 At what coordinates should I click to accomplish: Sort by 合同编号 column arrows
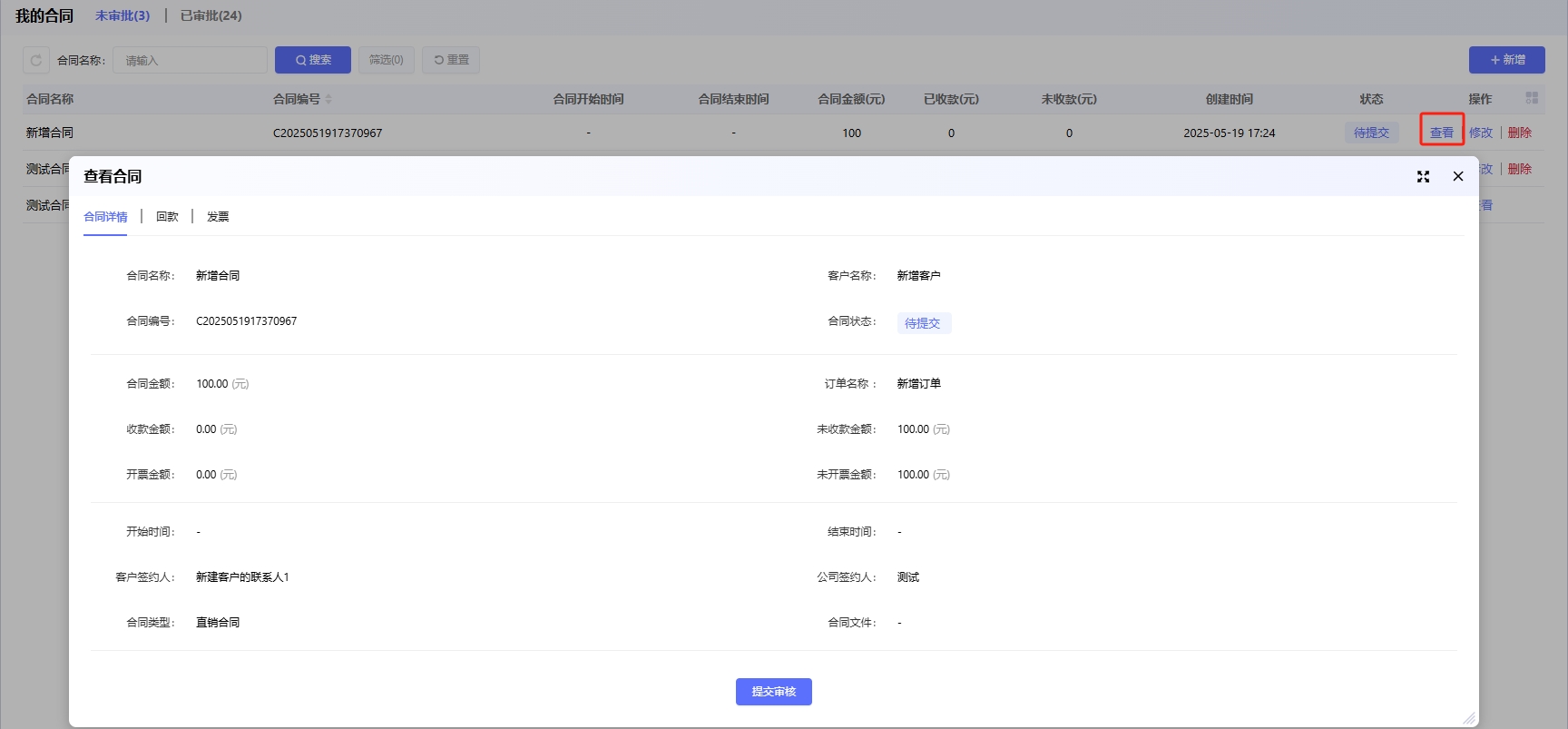click(328, 99)
